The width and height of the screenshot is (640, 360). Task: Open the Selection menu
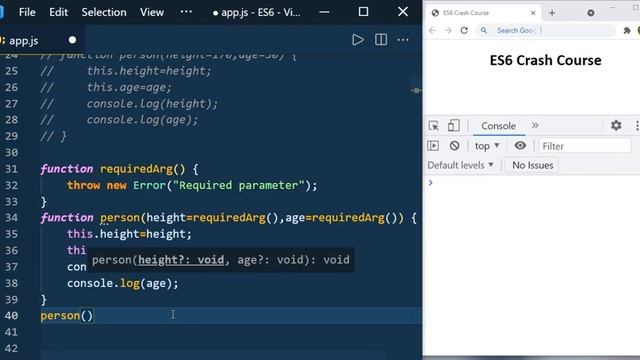coord(104,12)
